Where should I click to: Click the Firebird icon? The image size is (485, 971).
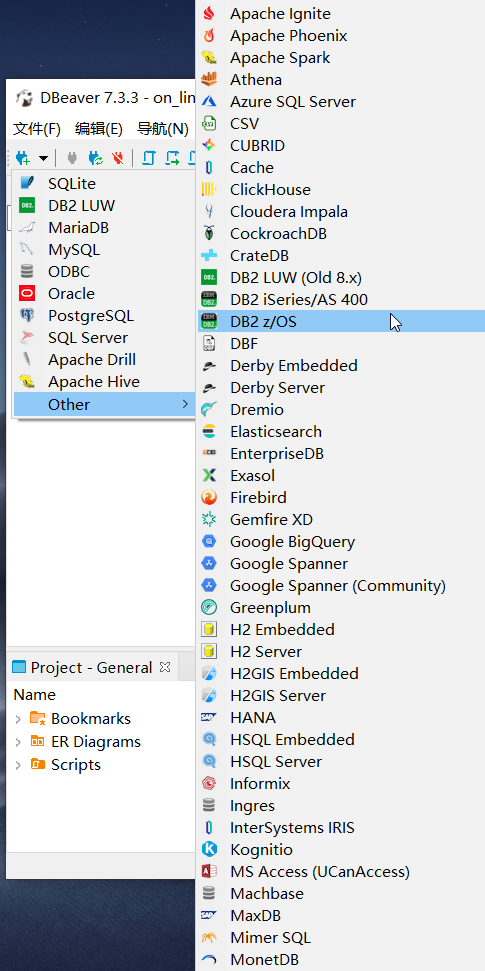209,497
